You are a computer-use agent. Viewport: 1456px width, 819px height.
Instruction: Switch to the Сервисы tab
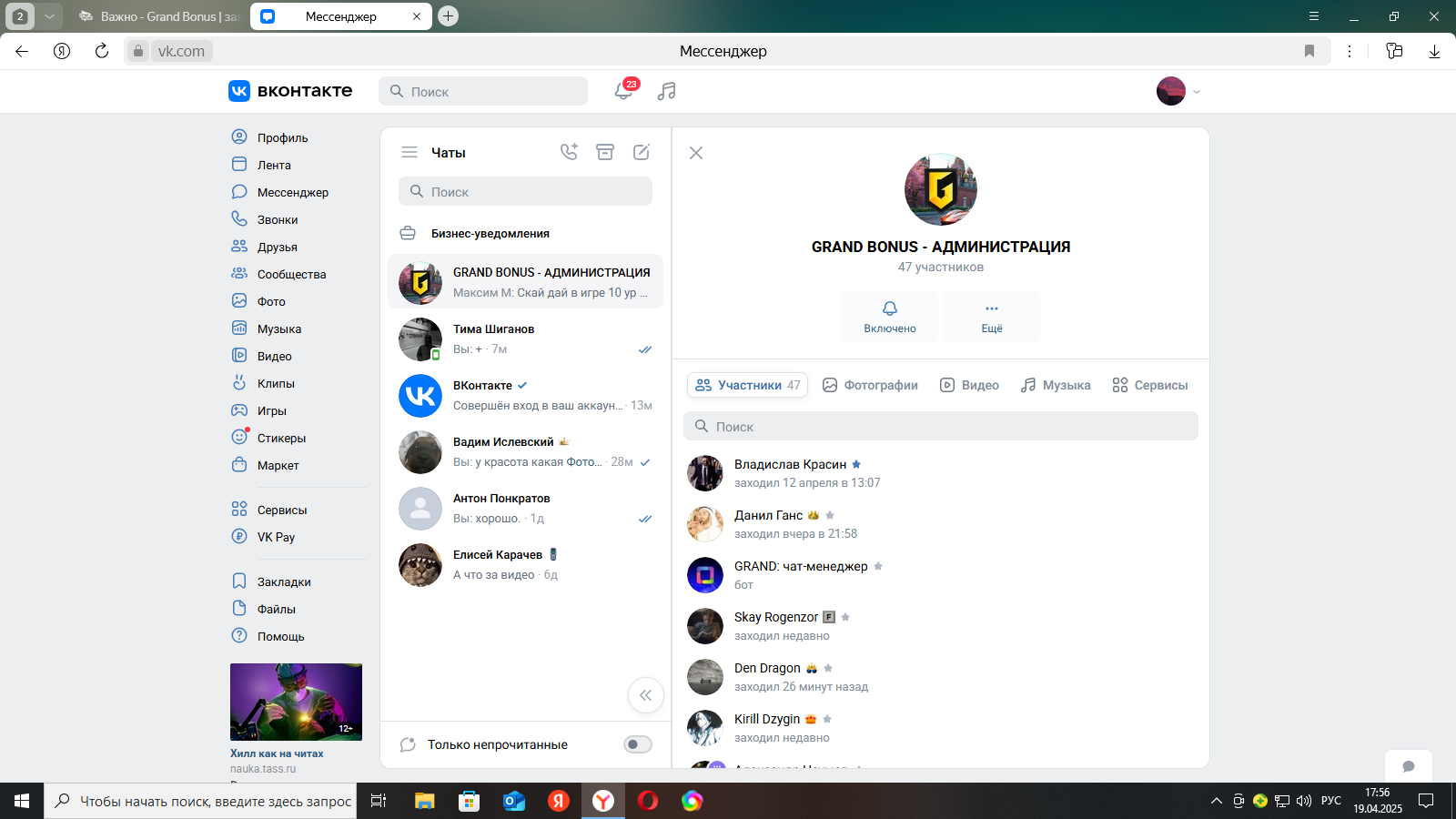(1150, 385)
